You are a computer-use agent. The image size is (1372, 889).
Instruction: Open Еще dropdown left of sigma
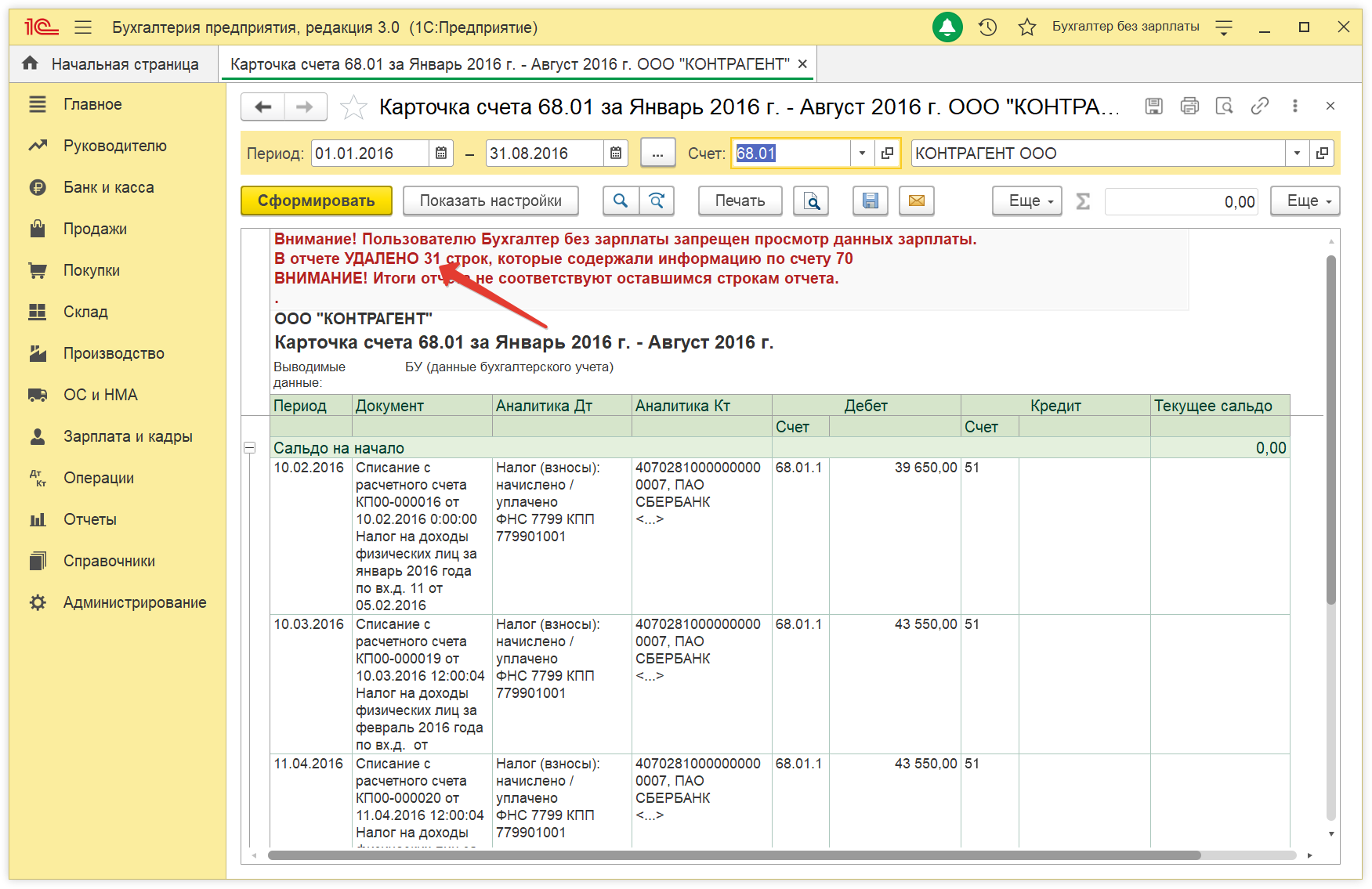click(1027, 201)
